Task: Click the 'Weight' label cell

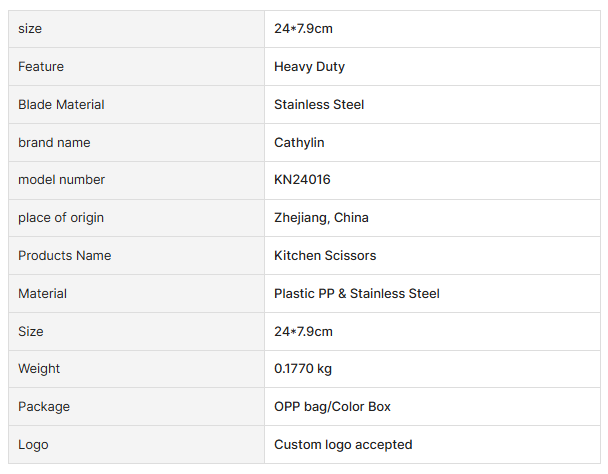Action: coord(39,369)
